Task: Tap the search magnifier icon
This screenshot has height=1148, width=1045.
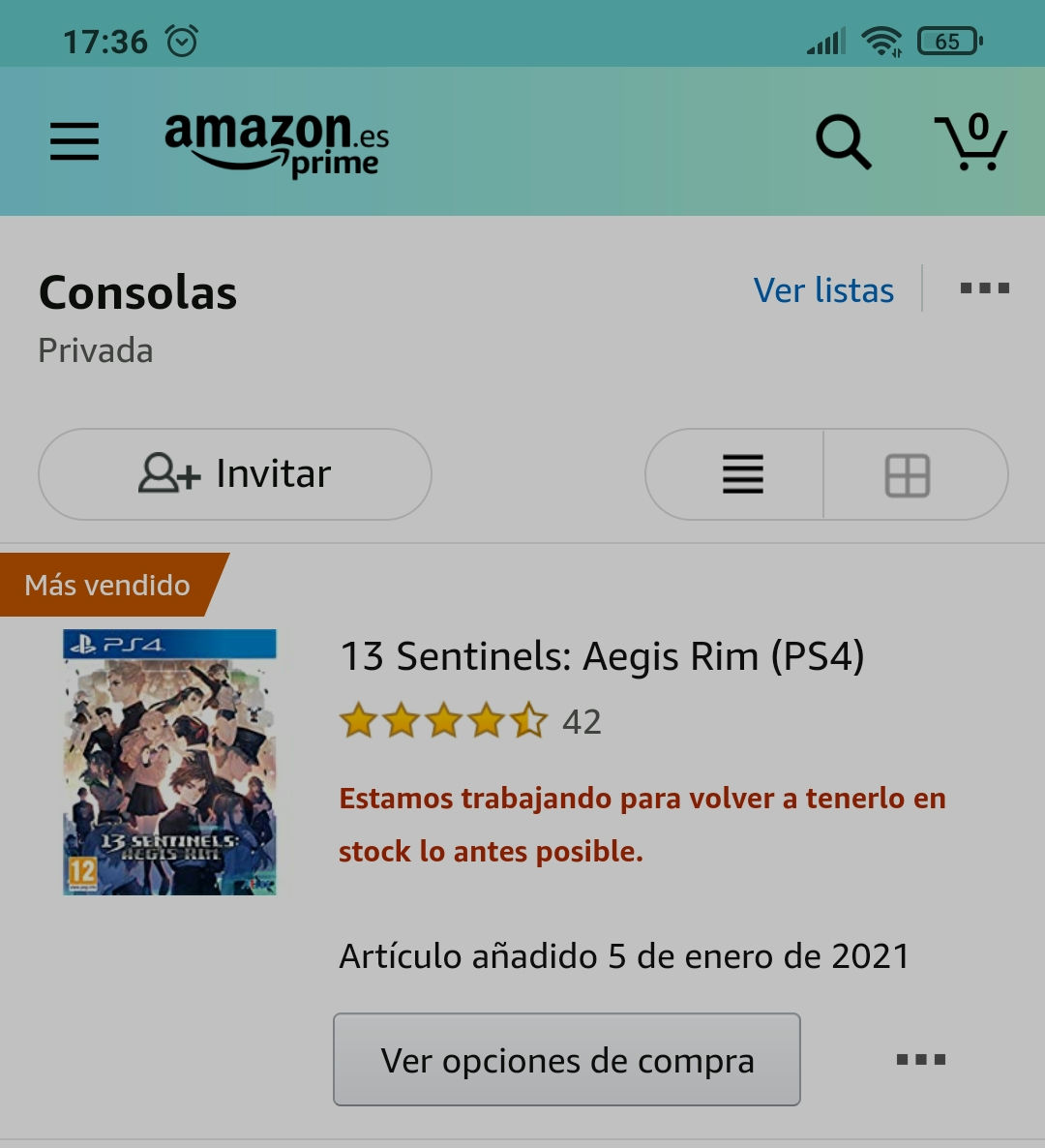Action: click(843, 142)
